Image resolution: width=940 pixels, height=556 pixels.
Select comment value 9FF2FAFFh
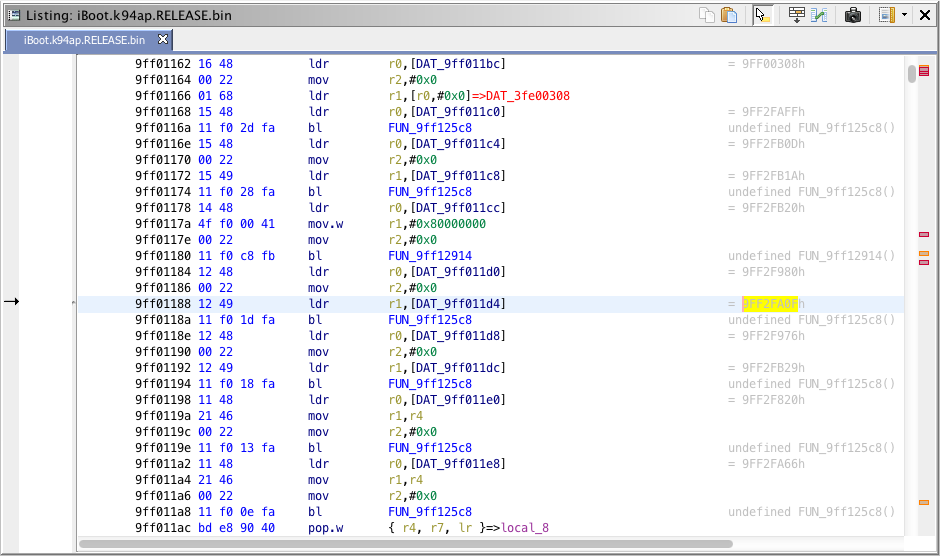(773, 112)
